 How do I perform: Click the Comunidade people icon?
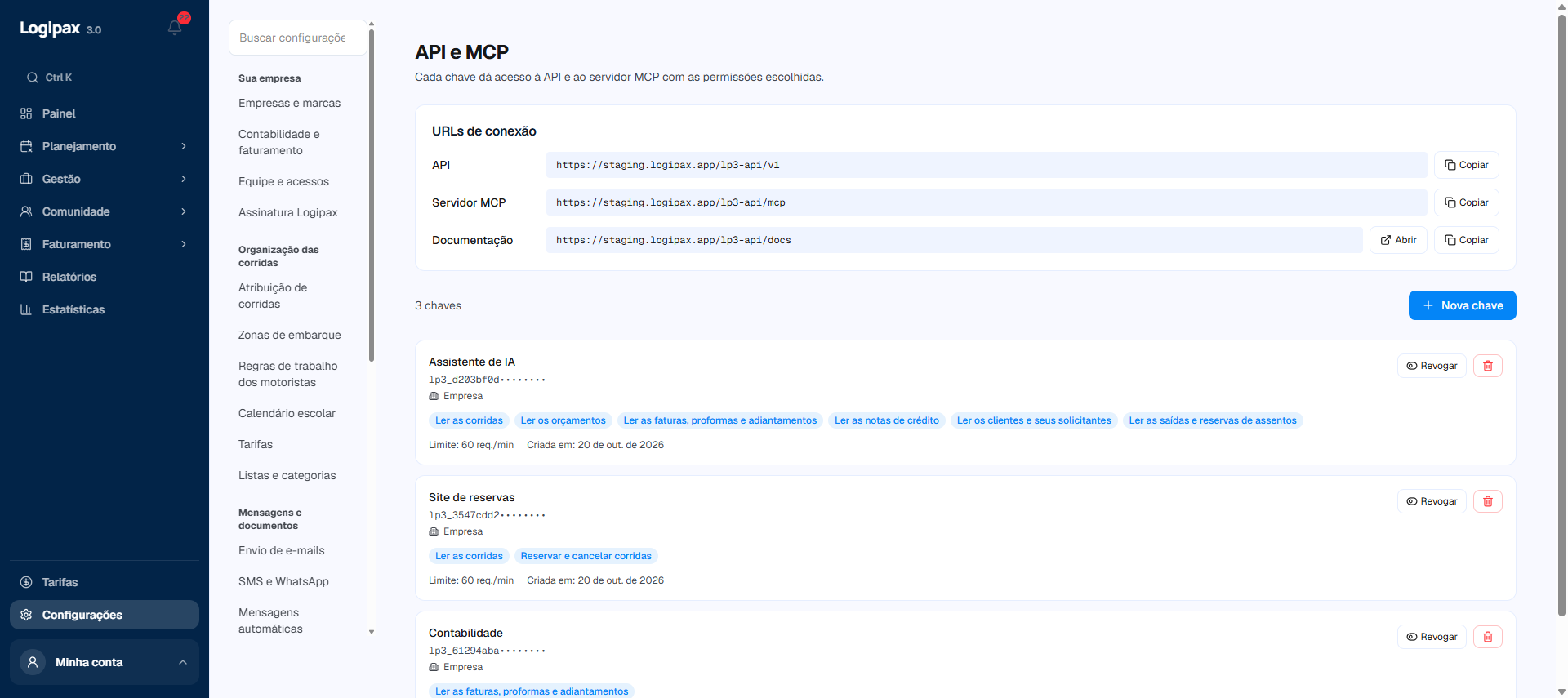26,211
